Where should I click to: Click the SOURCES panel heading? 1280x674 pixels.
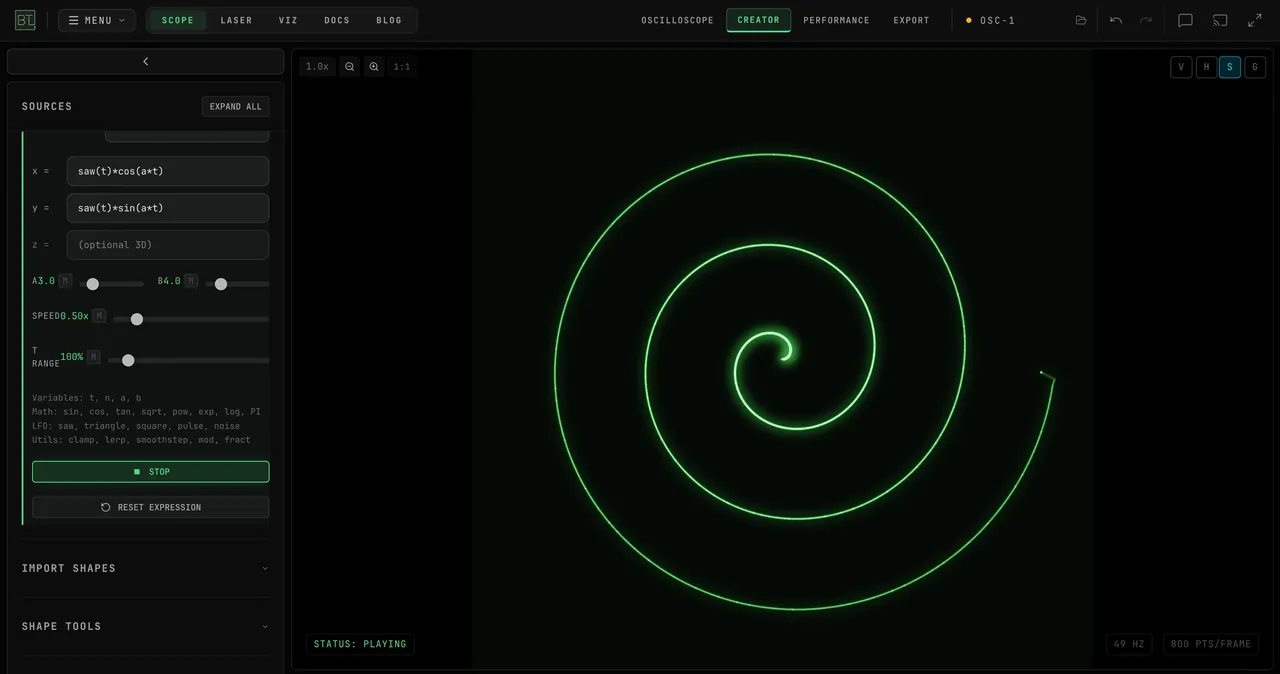coord(47,106)
